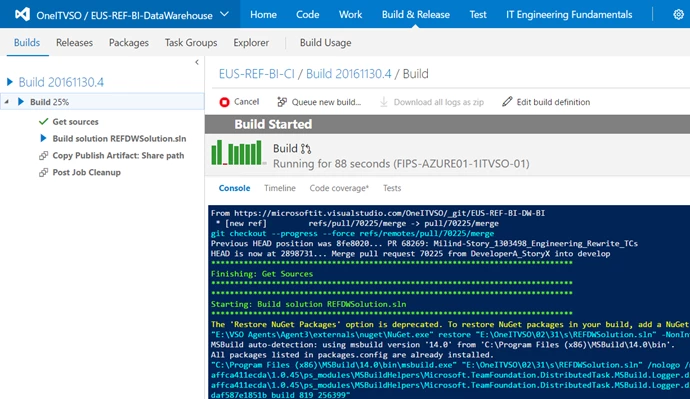Viewport: 690px width, 399px height.
Task: Open the Work hub
Action: coord(350,15)
